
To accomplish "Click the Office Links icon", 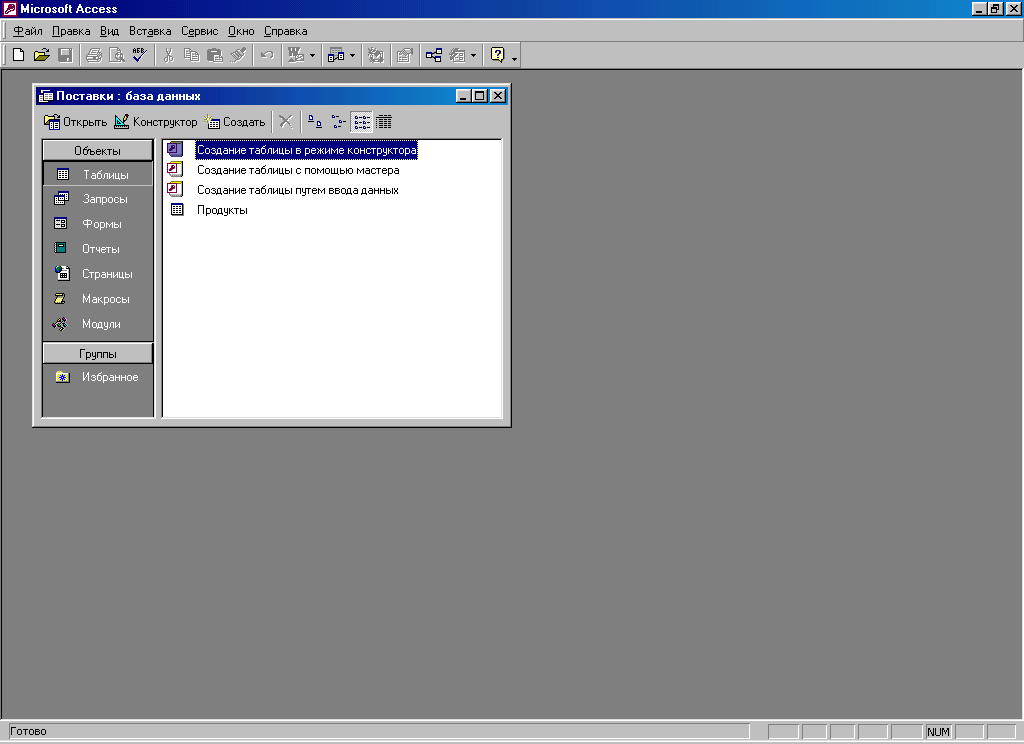I will (296, 56).
